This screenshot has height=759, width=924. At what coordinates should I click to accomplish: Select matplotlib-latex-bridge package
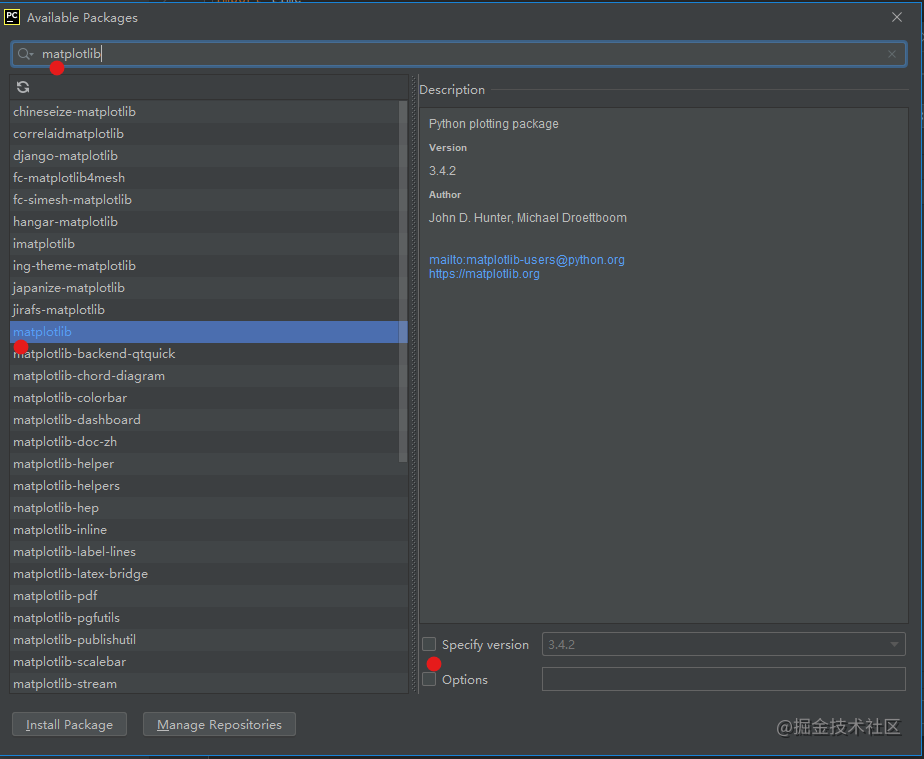tap(209, 573)
